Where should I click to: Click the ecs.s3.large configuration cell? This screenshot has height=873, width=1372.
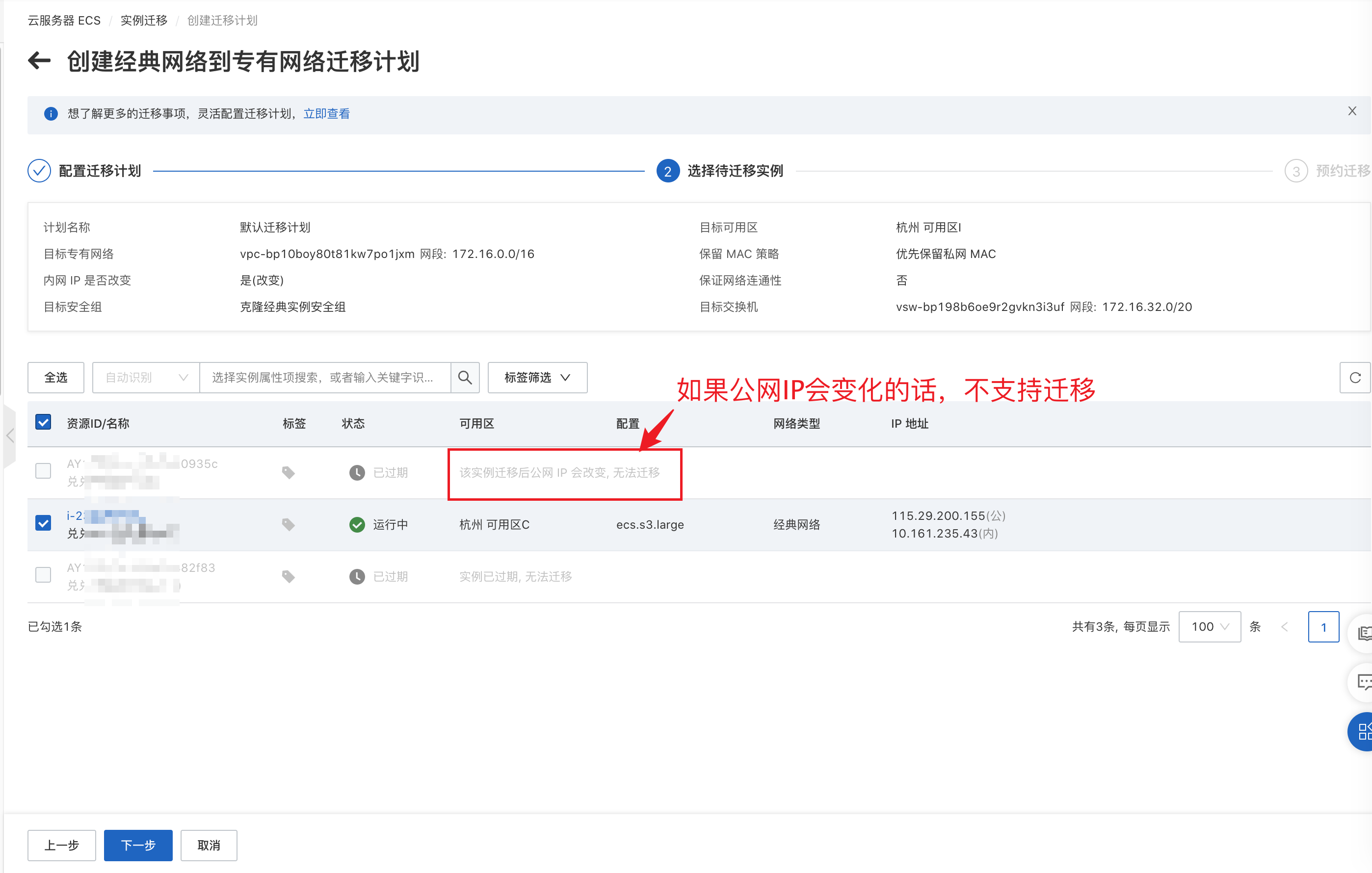tap(650, 524)
